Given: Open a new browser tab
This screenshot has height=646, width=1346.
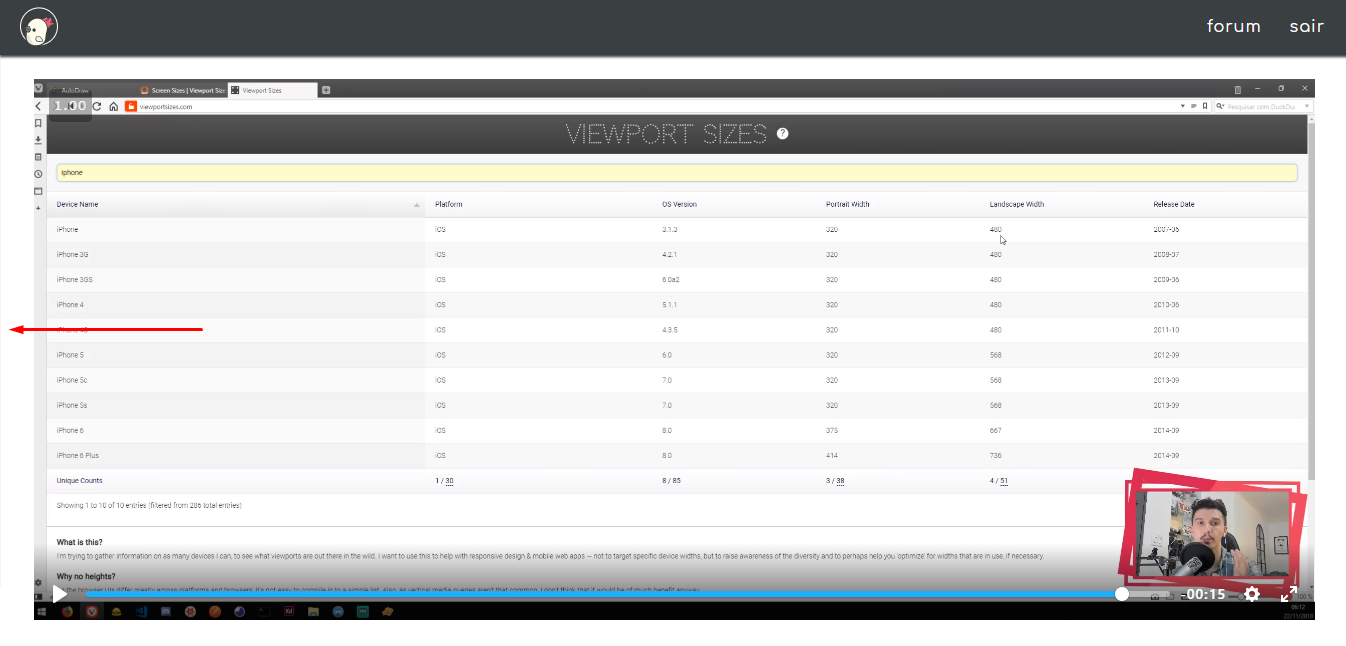Looking at the screenshot, I should [x=326, y=90].
